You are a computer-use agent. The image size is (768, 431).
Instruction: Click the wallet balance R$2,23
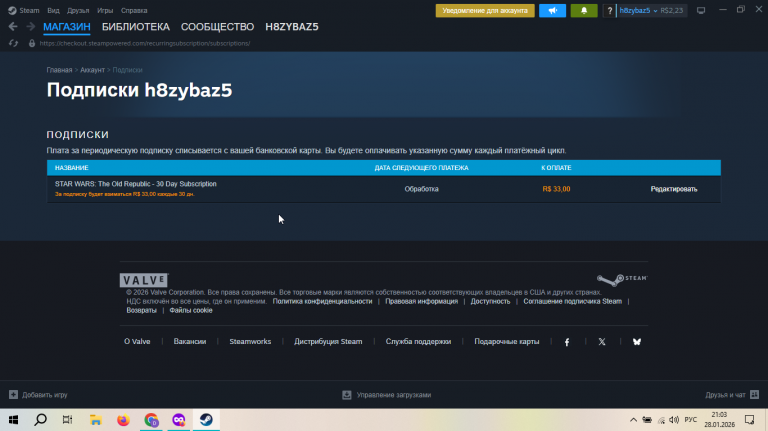(x=672, y=10)
